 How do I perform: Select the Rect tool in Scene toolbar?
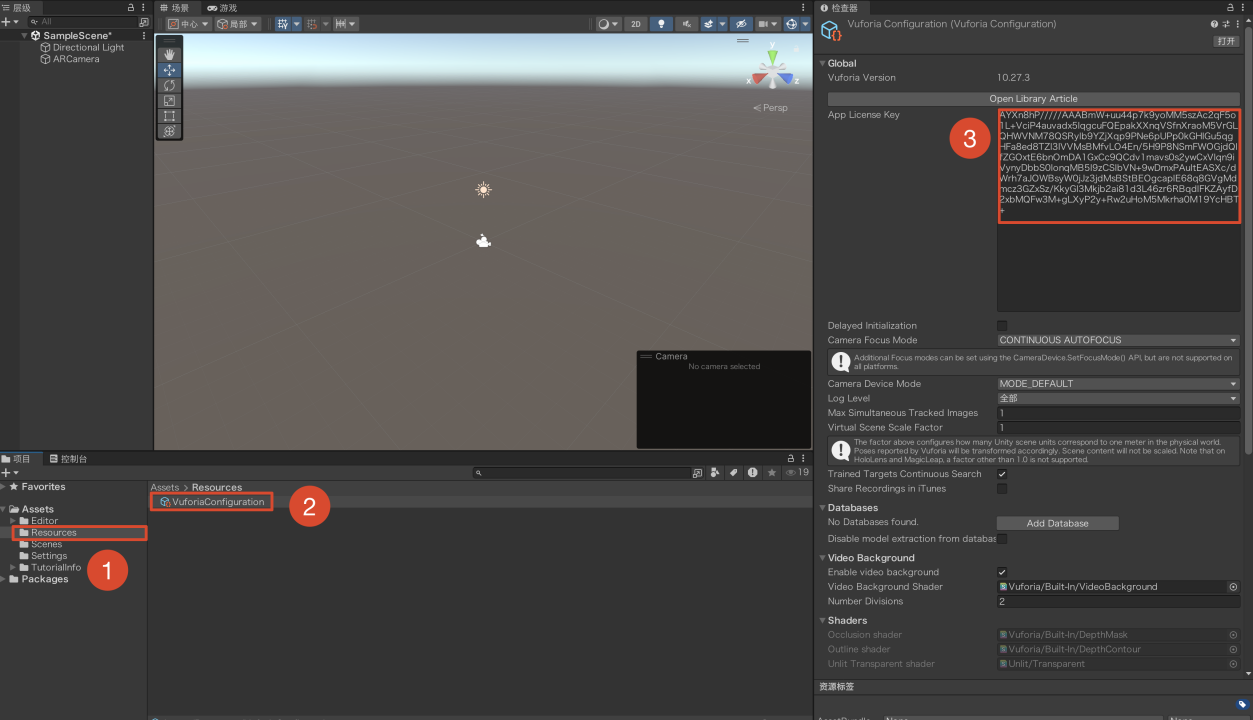point(169,116)
